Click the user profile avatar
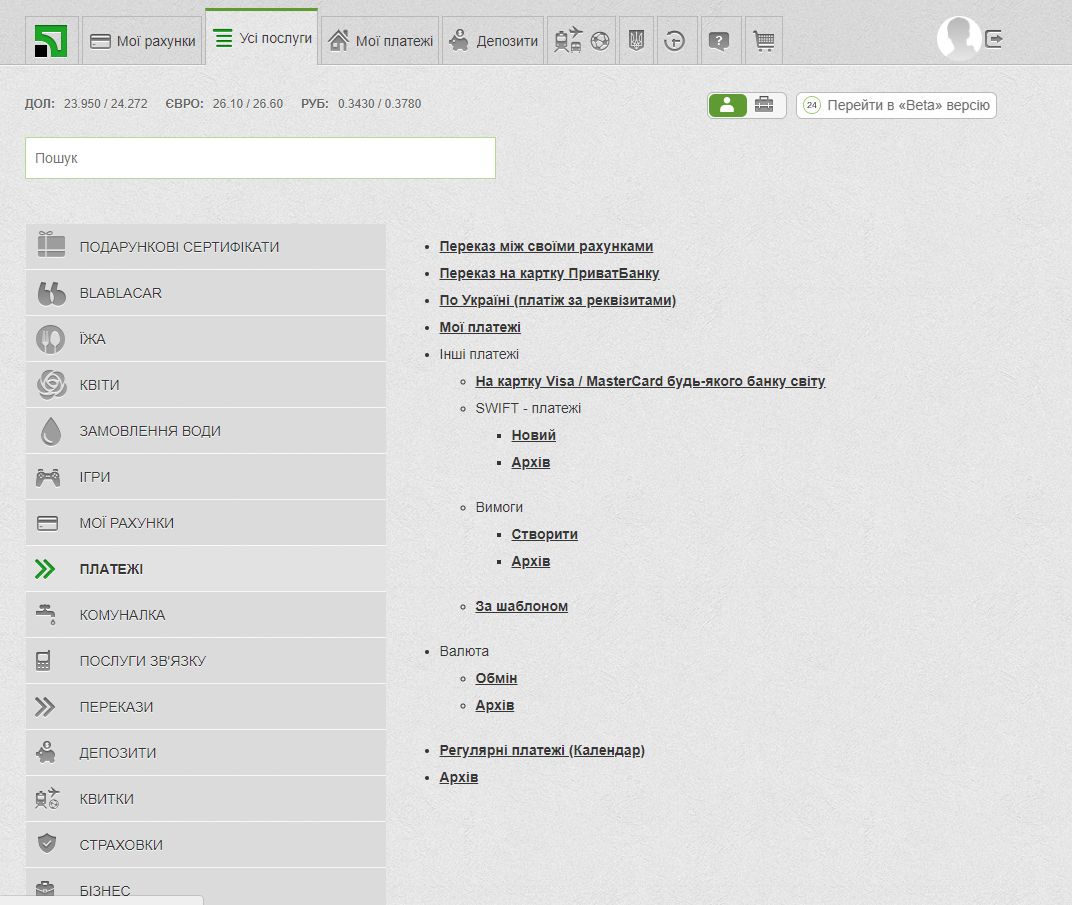1072x905 pixels. click(958, 39)
